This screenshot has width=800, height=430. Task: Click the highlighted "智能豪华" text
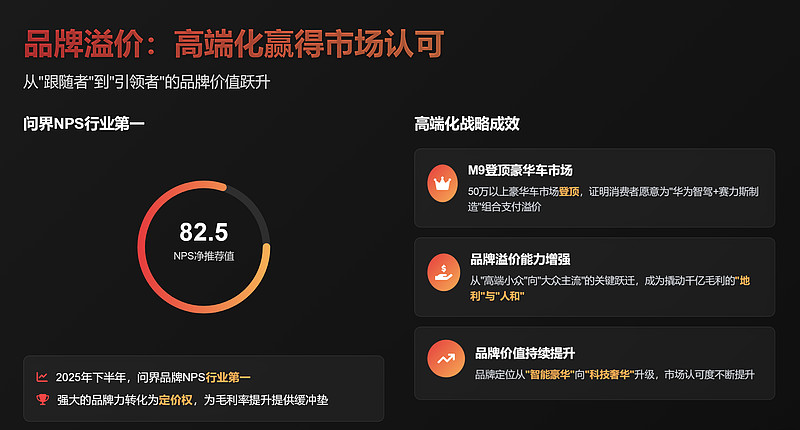(x=549, y=375)
